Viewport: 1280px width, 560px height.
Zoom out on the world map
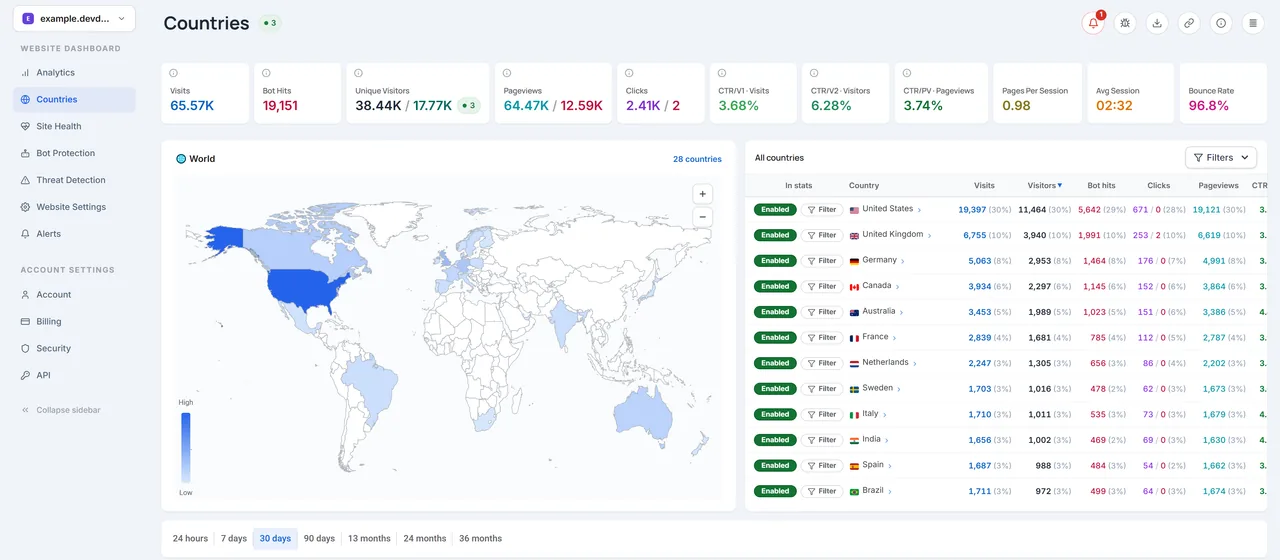(x=703, y=217)
